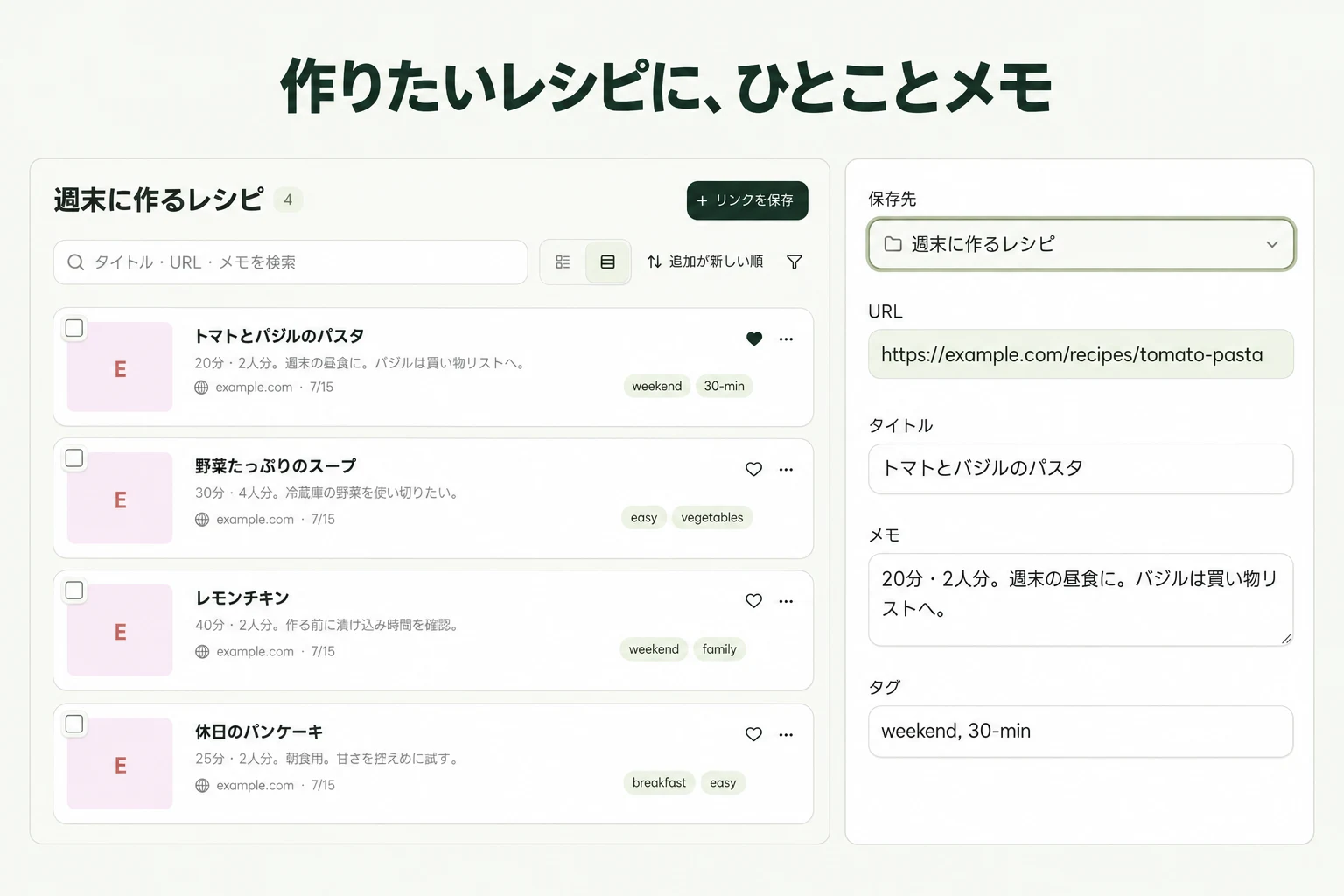
Task: Unfavorite トマトとバジルのパスタ heart icon
Action: coord(754,339)
